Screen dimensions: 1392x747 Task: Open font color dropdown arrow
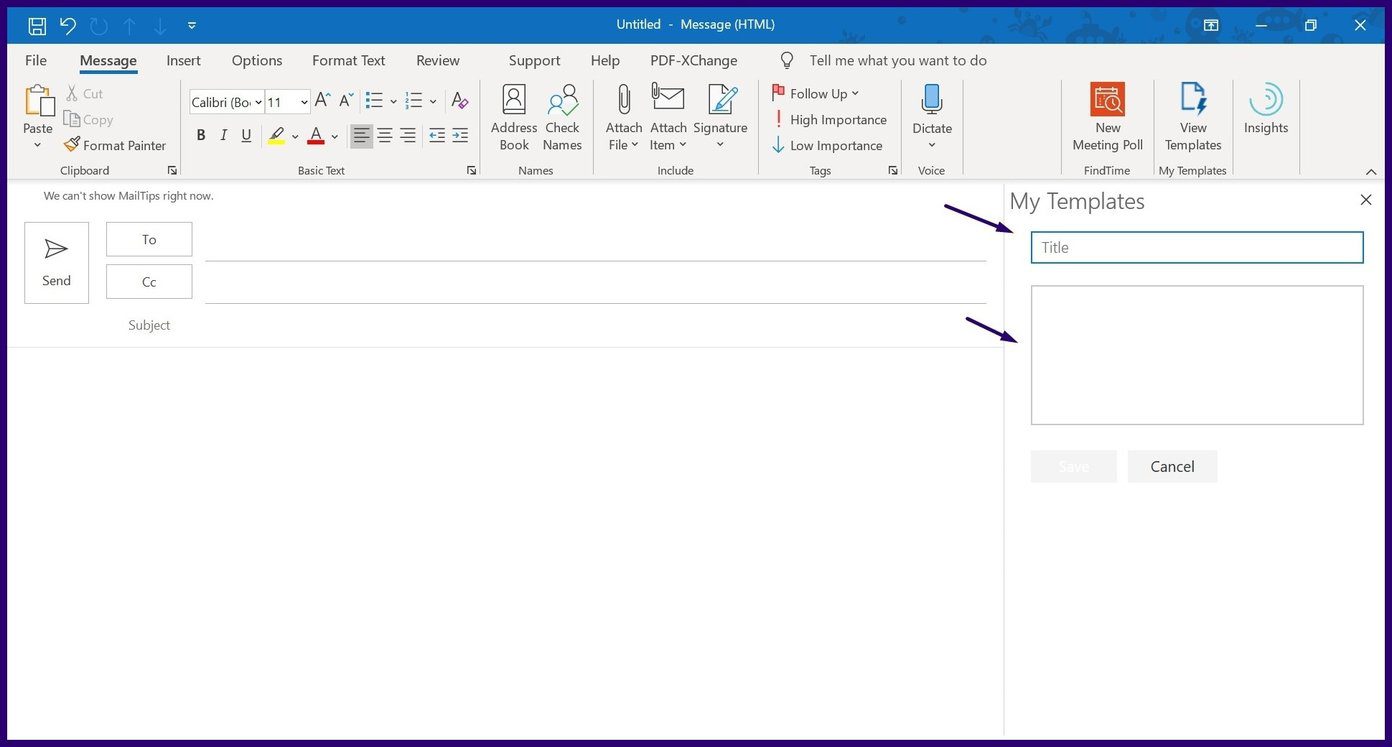335,136
